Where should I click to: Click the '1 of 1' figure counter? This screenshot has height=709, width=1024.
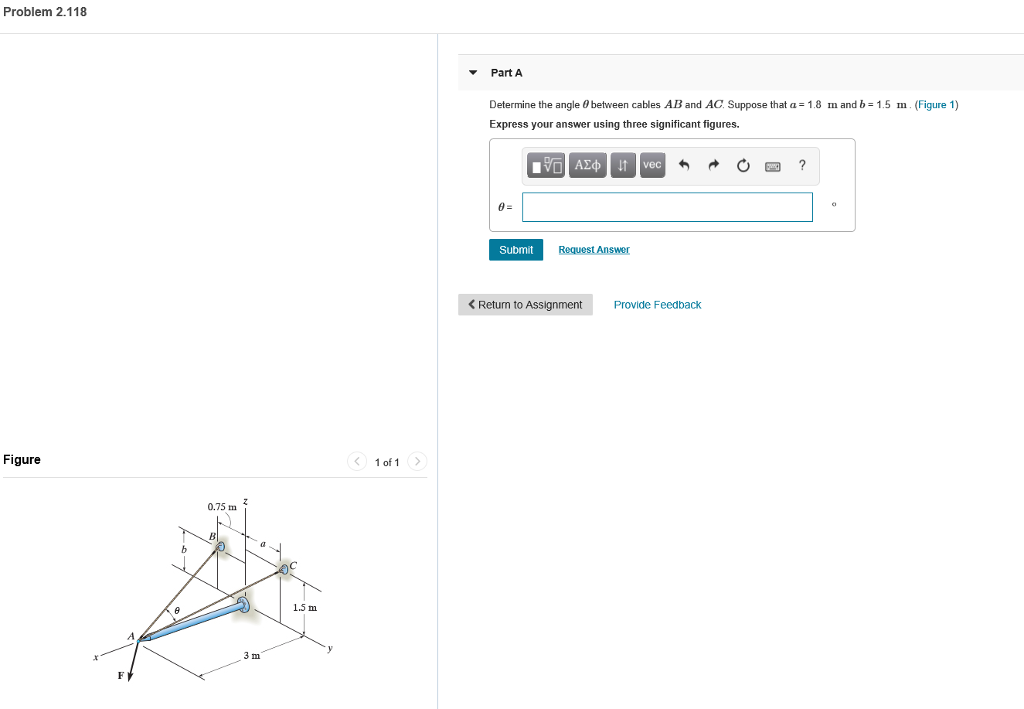click(387, 462)
